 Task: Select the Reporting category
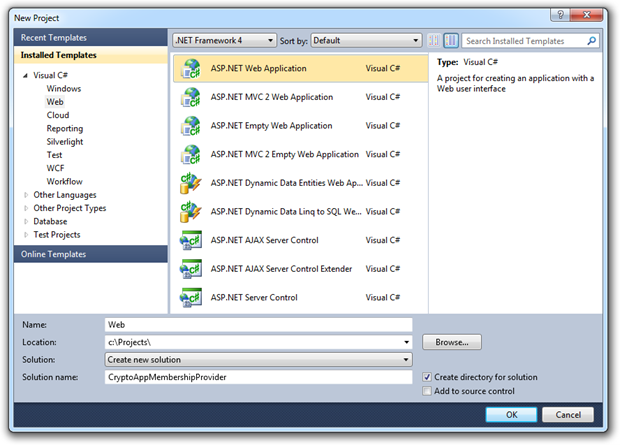(65, 129)
